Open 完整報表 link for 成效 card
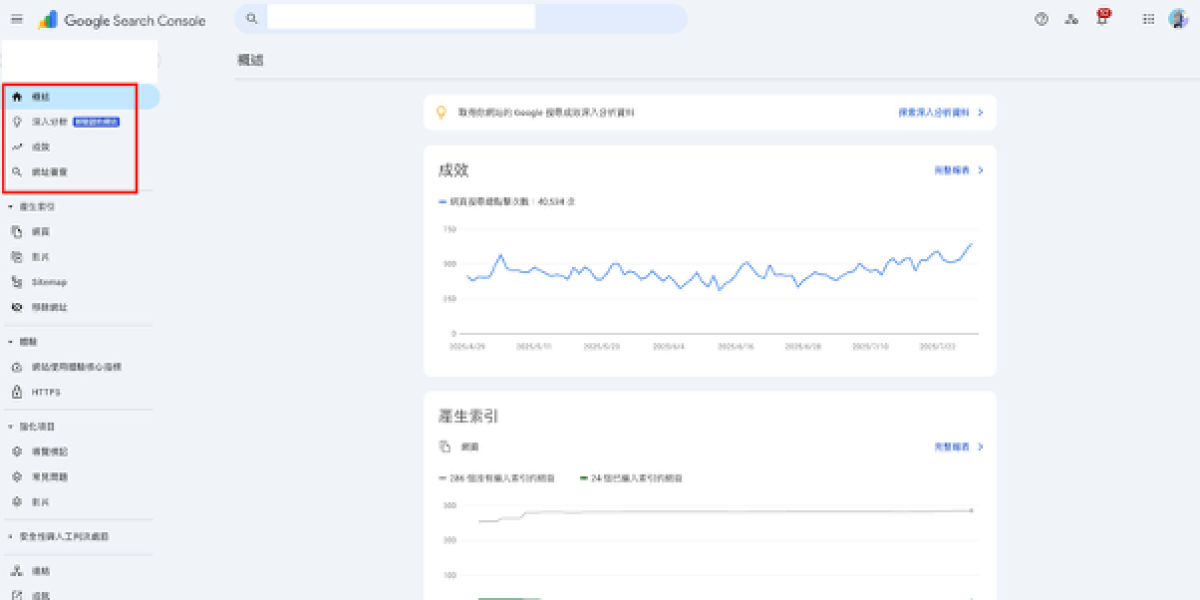This screenshot has height=600, width=1200. point(958,171)
